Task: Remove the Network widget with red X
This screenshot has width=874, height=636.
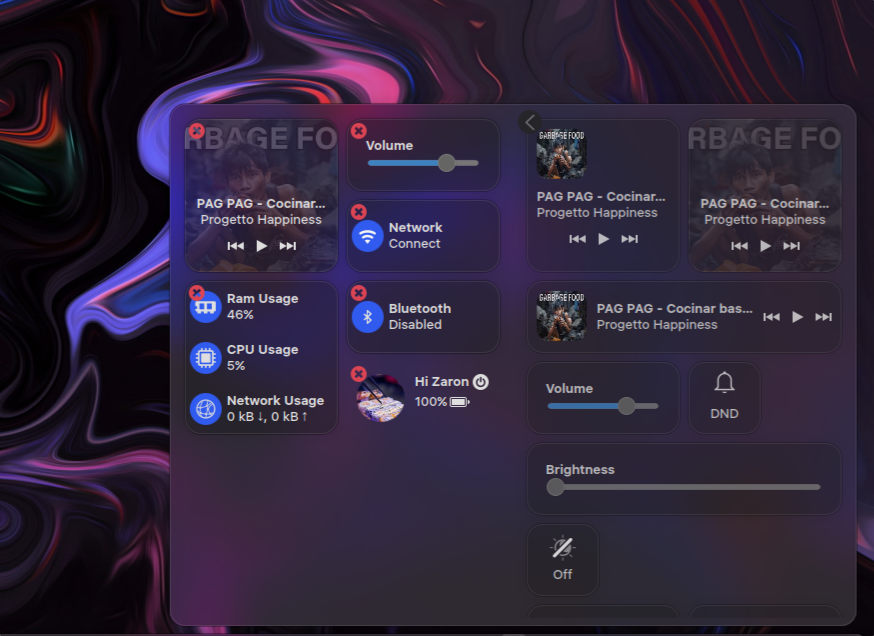Action: point(358,212)
